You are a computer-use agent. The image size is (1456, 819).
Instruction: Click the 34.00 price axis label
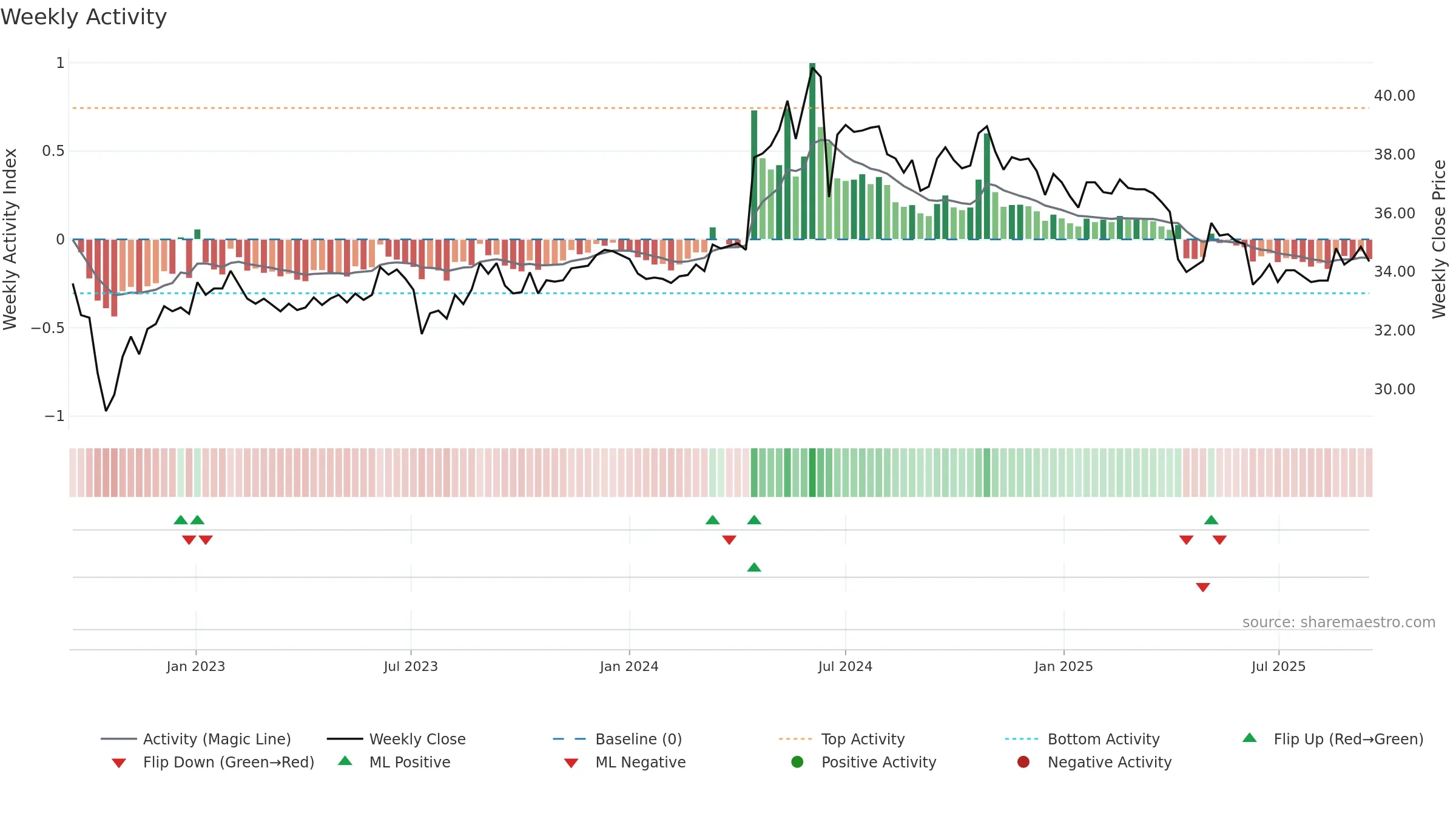(x=1395, y=271)
